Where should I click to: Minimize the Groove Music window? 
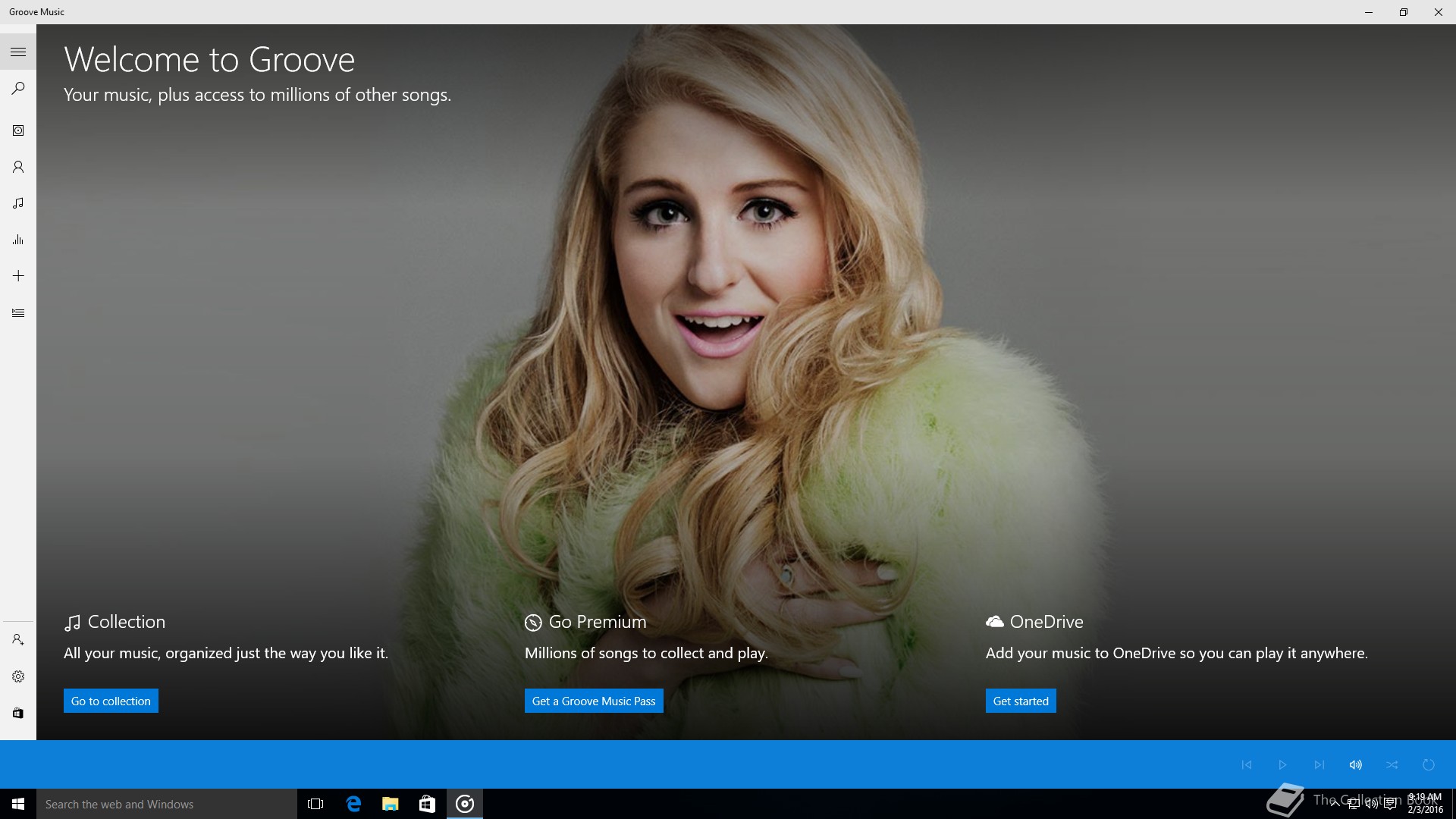[x=1369, y=12]
